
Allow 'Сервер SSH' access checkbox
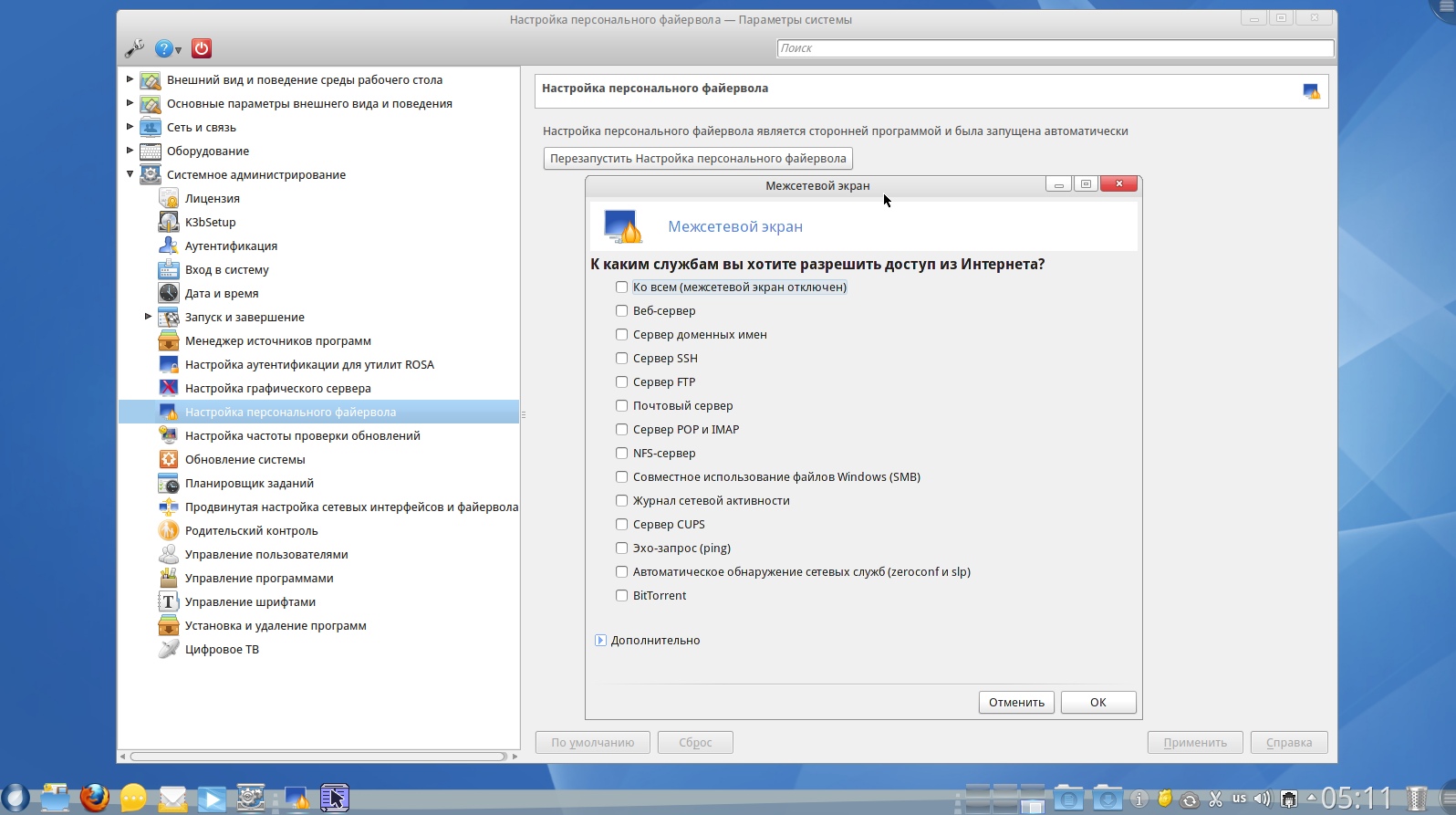coord(621,358)
